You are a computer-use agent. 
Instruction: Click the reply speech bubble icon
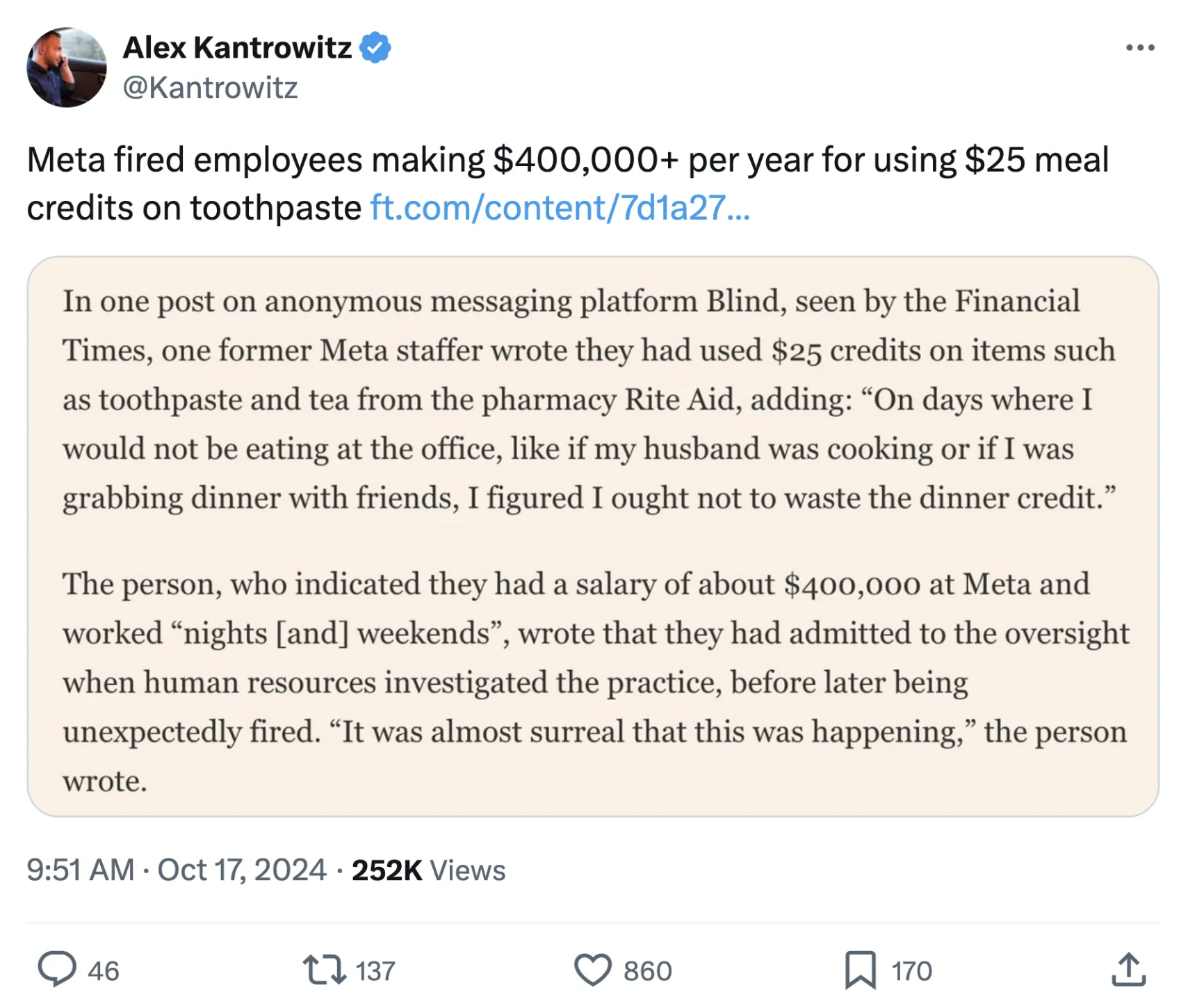click(x=56, y=969)
